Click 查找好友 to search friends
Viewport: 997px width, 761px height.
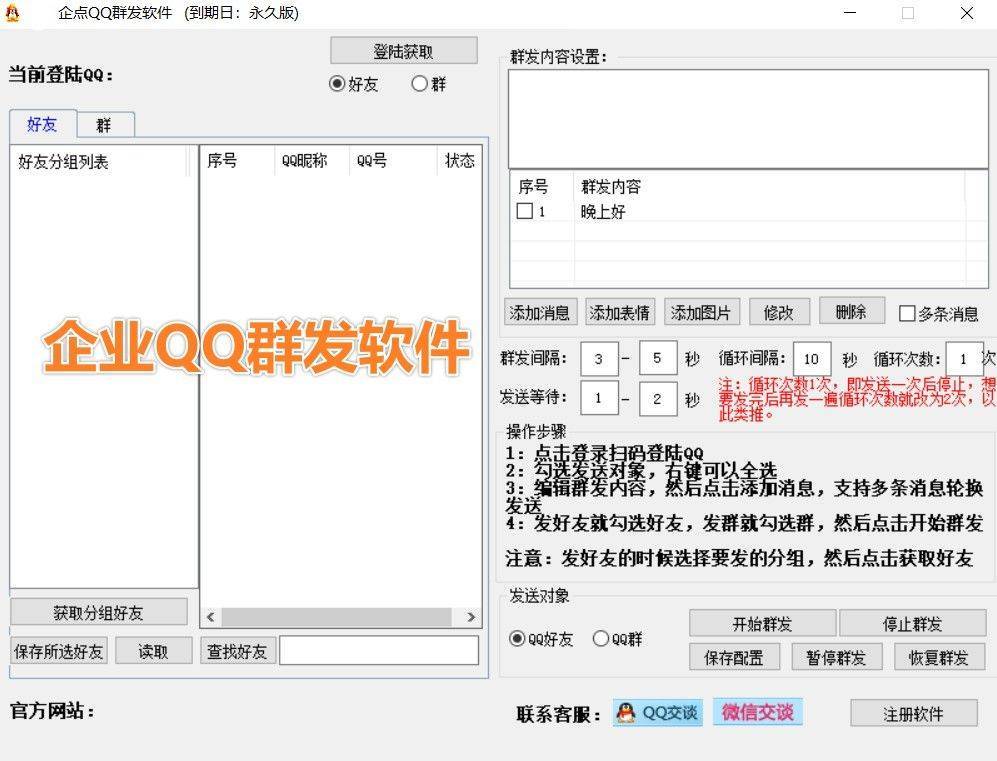237,650
